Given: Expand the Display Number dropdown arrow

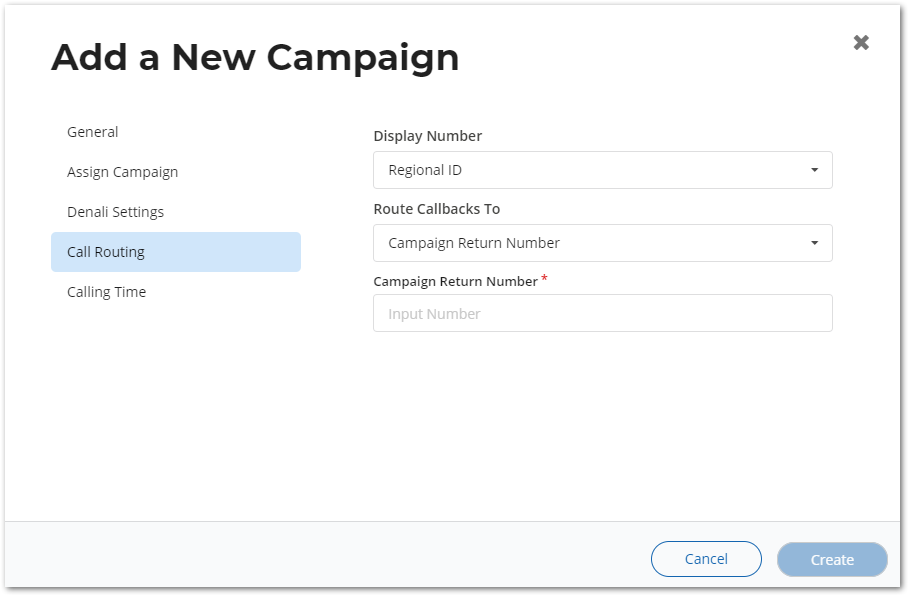Looking at the screenshot, I should 815,170.
